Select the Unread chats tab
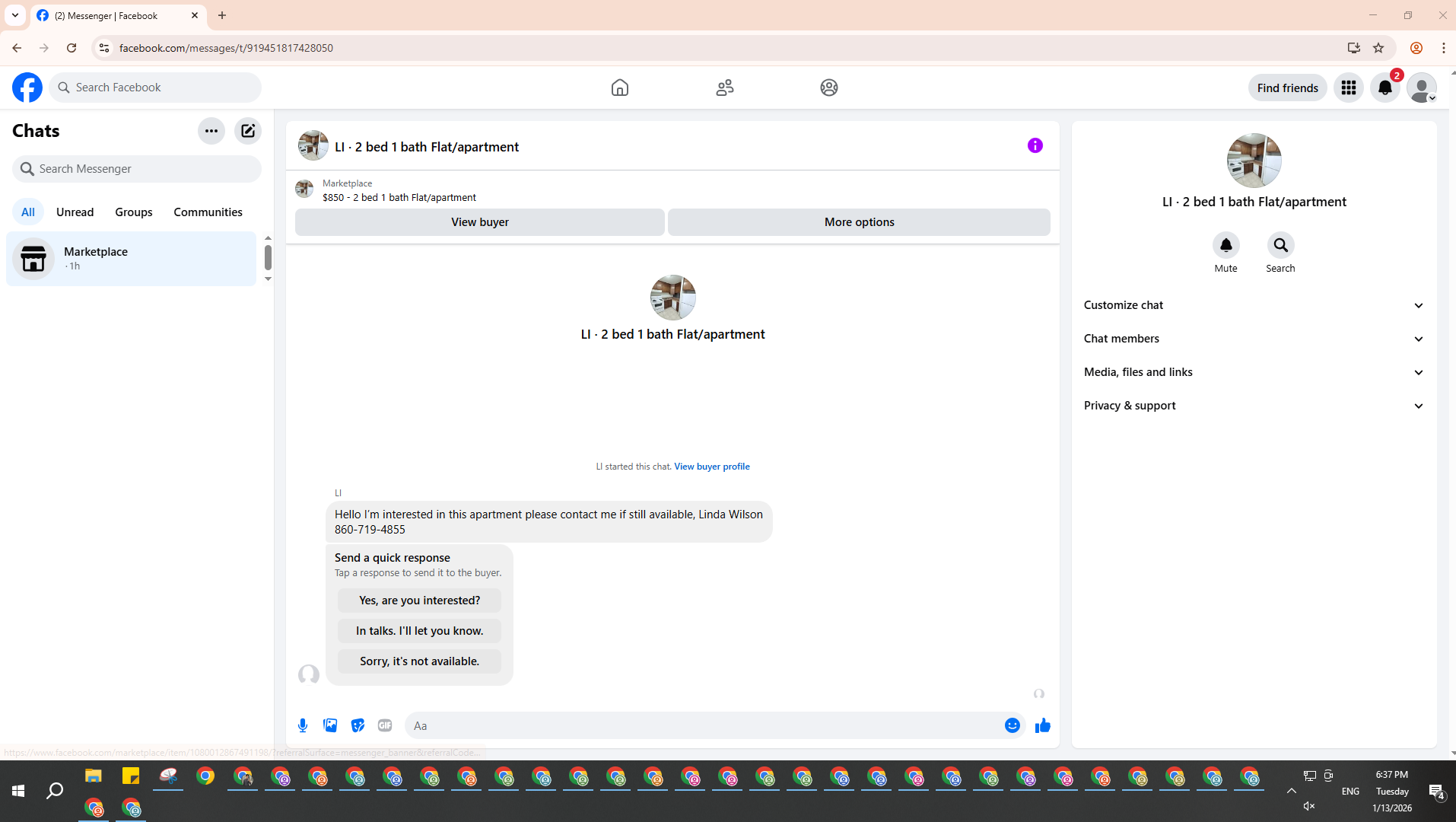Image resolution: width=1456 pixels, height=822 pixels. coord(75,212)
